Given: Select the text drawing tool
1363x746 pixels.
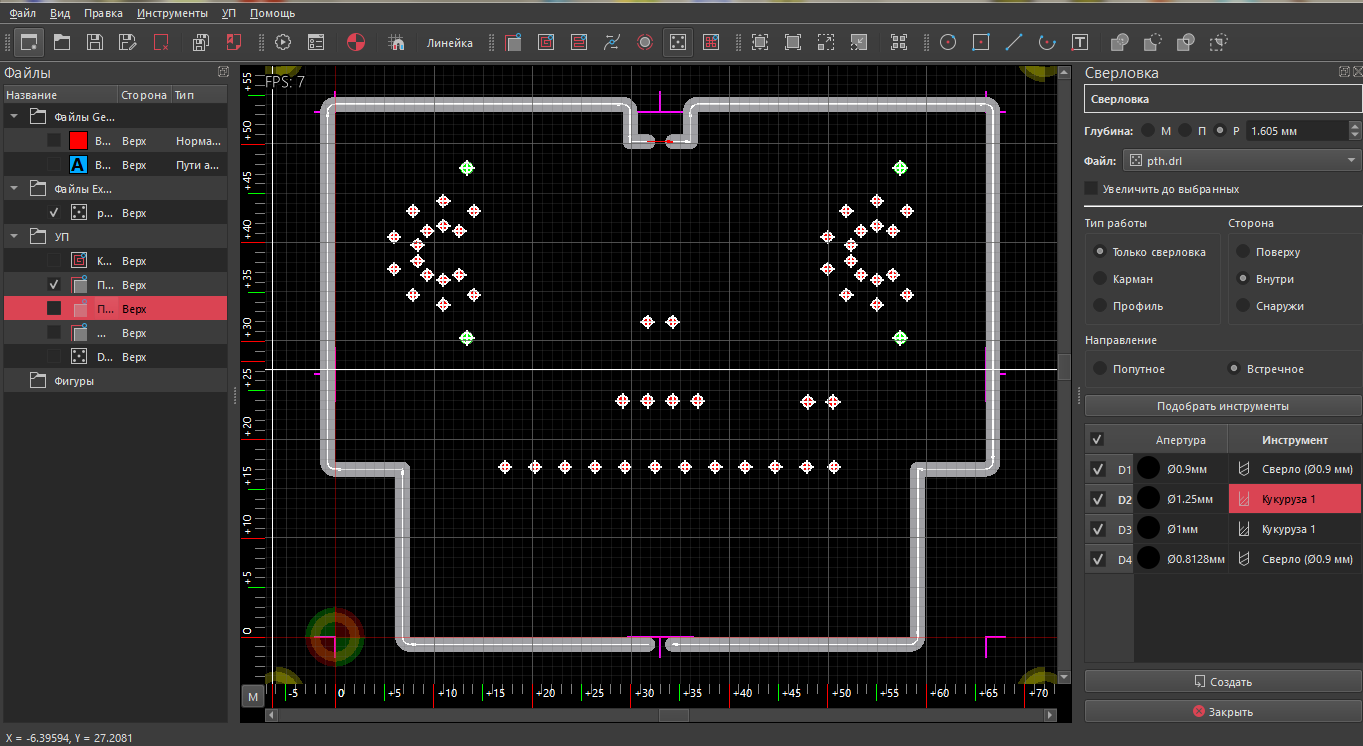Looking at the screenshot, I should 1080,42.
